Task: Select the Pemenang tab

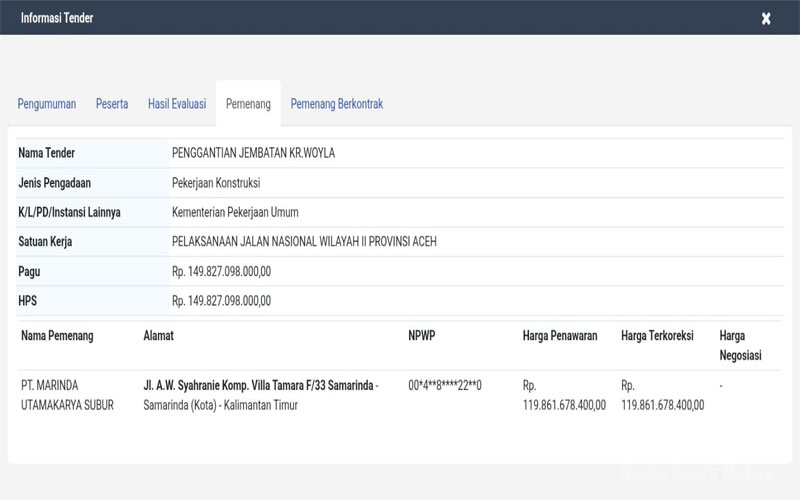Action: tap(248, 104)
